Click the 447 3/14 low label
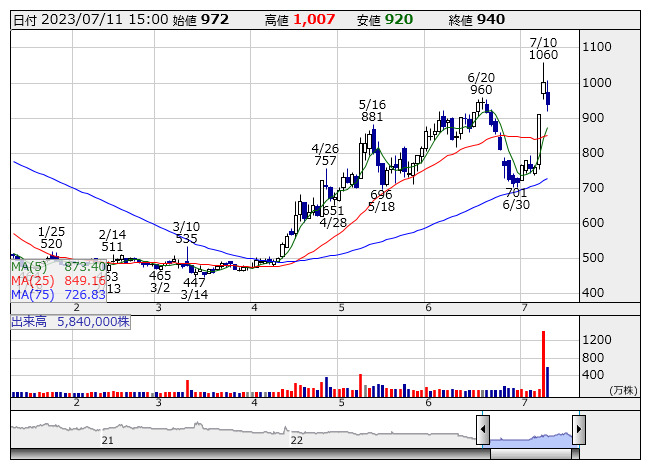653x470 pixels. click(x=194, y=288)
